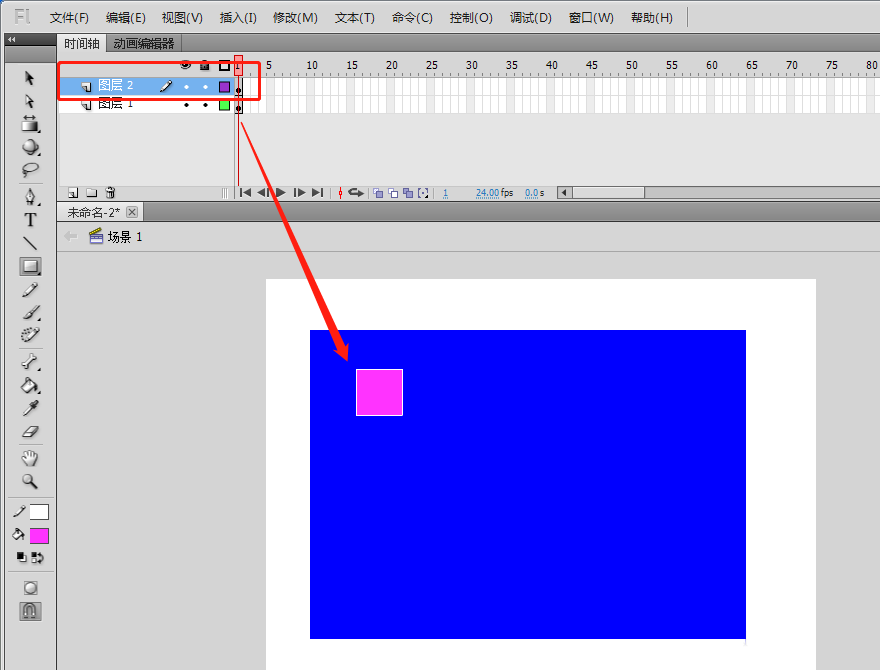Select the Brush tool
Image resolution: width=880 pixels, height=670 pixels.
click(31, 313)
